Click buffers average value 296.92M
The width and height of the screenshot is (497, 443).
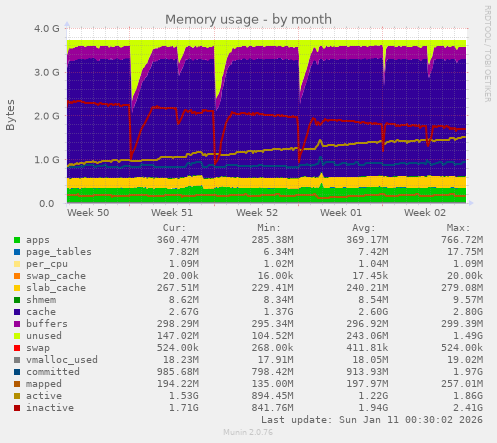pyautogui.click(x=367, y=324)
